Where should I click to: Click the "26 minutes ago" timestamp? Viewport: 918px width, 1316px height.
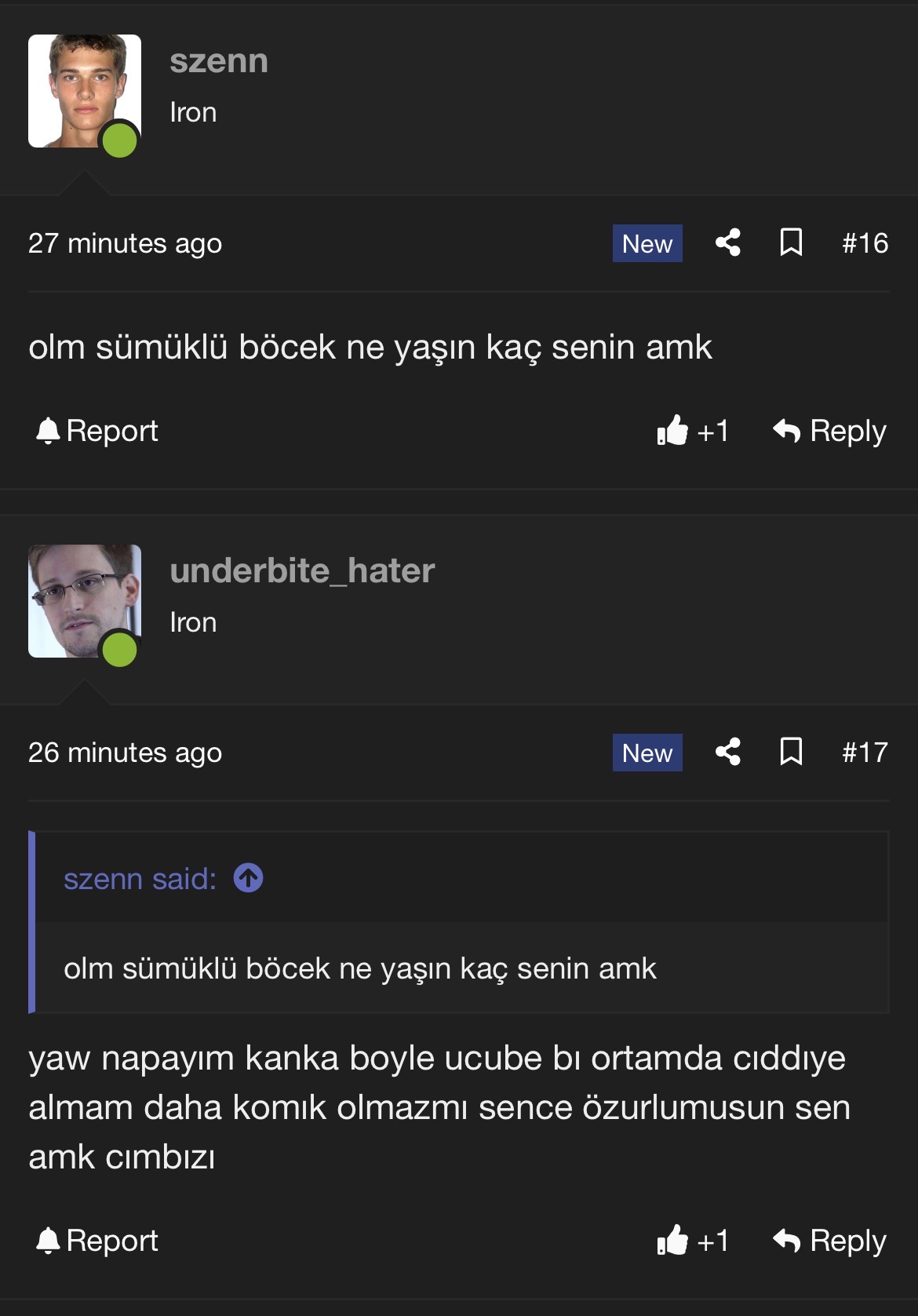tap(126, 753)
